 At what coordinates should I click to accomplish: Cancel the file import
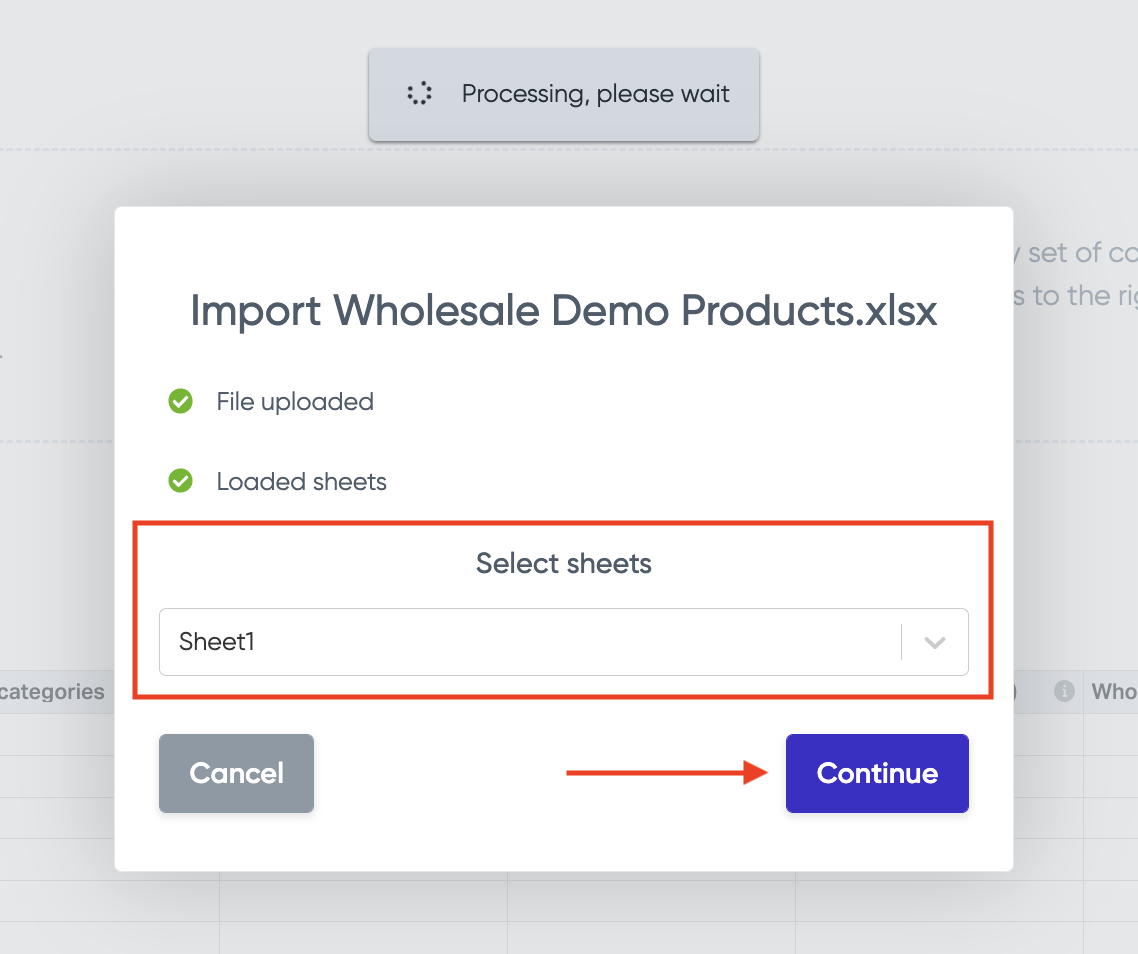(237, 773)
